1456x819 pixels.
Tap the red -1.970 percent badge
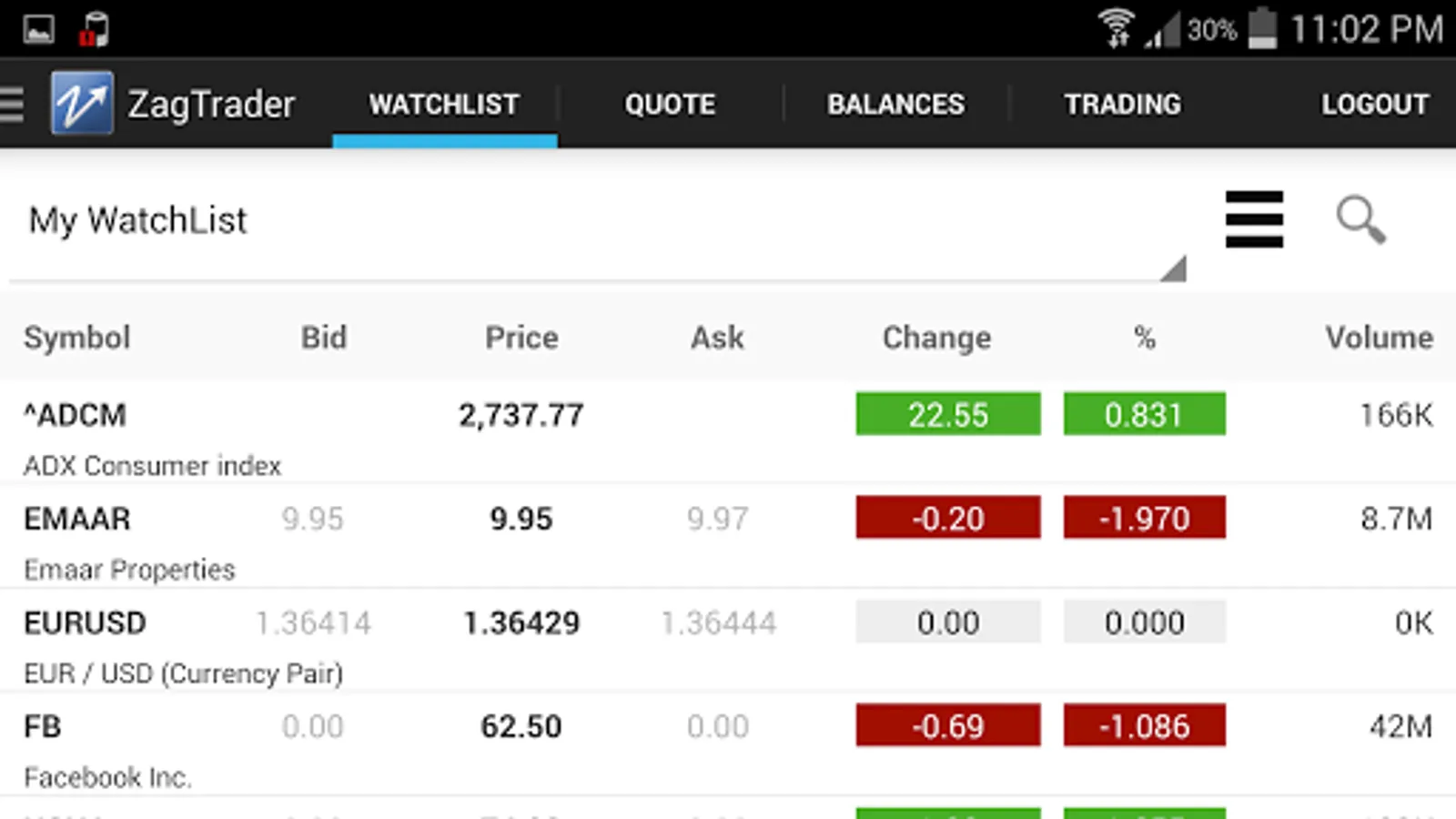pos(1144,518)
